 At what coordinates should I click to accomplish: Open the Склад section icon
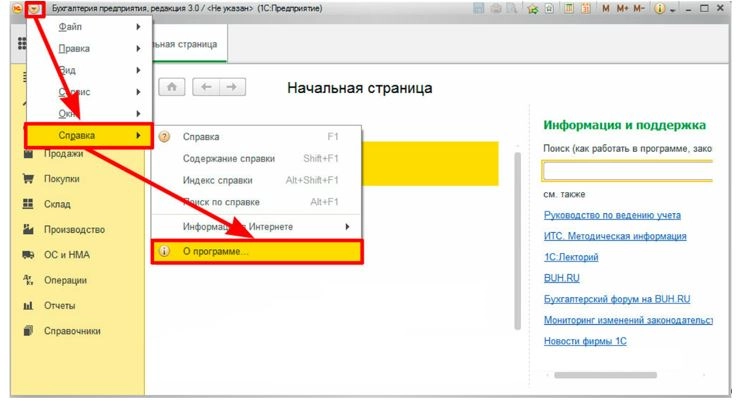[28, 204]
